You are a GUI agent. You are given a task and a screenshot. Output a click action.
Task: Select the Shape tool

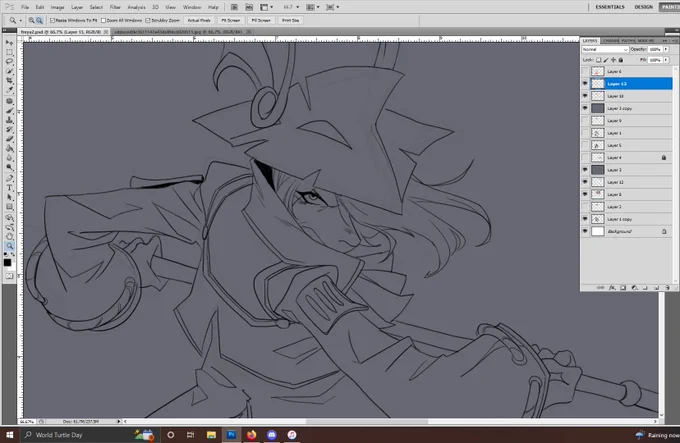click(9, 207)
